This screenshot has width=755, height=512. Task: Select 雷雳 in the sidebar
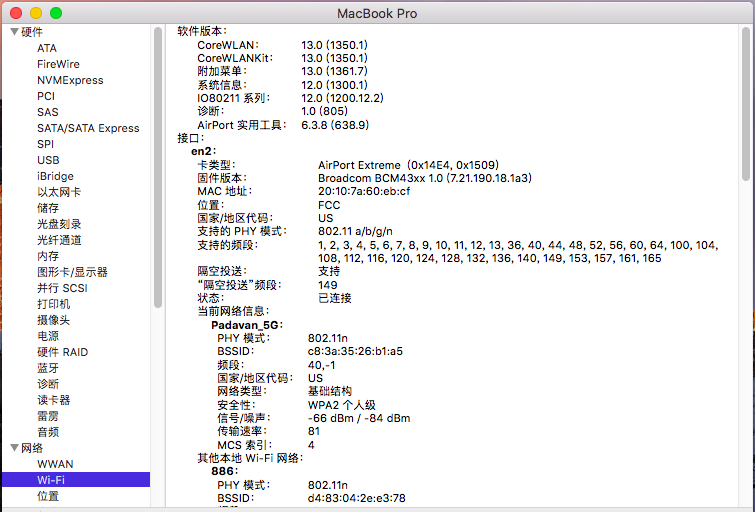(x=48, y=416)
